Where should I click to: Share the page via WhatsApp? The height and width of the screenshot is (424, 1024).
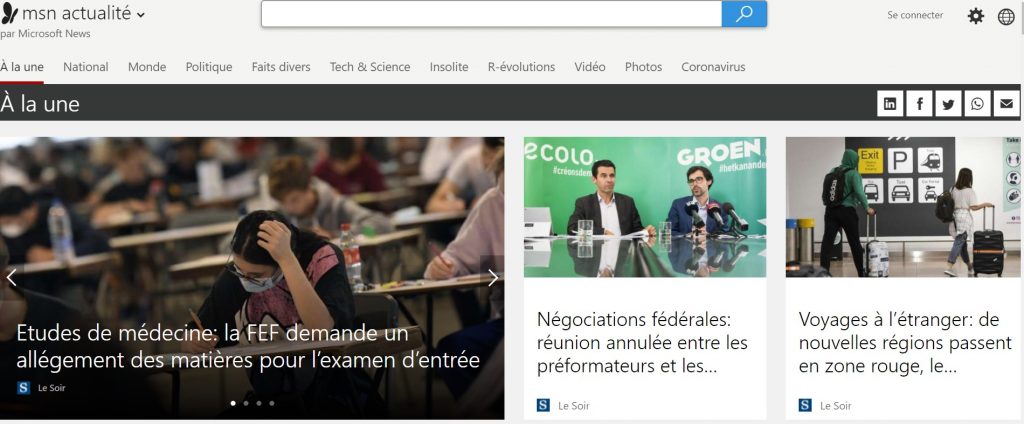tap(978, 104)
